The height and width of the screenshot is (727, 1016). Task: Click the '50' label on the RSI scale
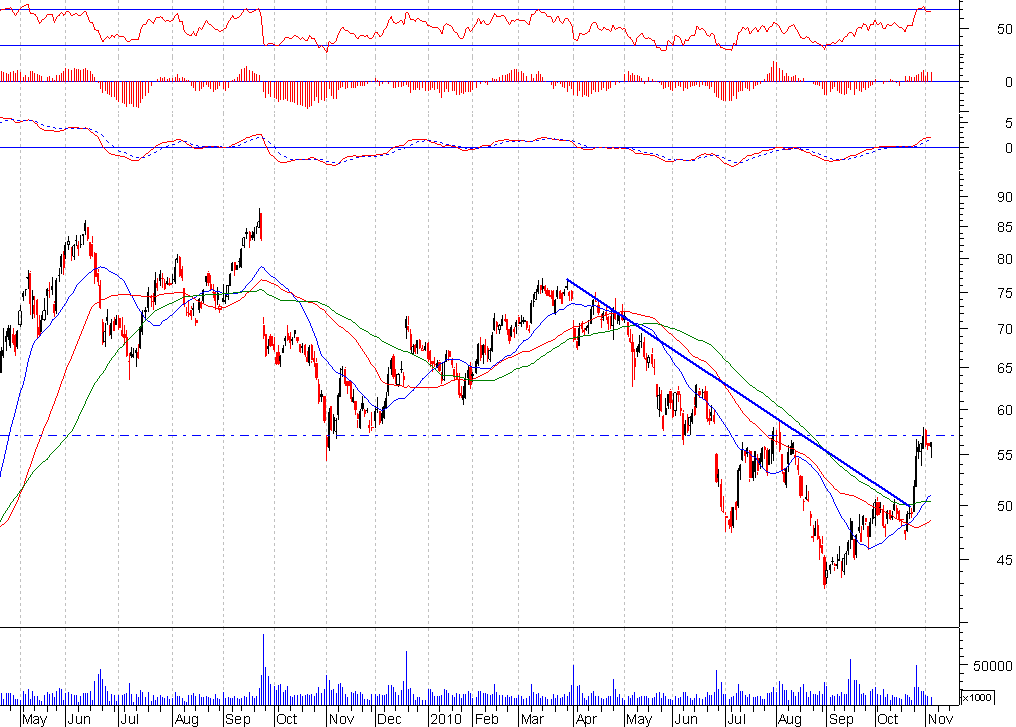pos(1004,29)
